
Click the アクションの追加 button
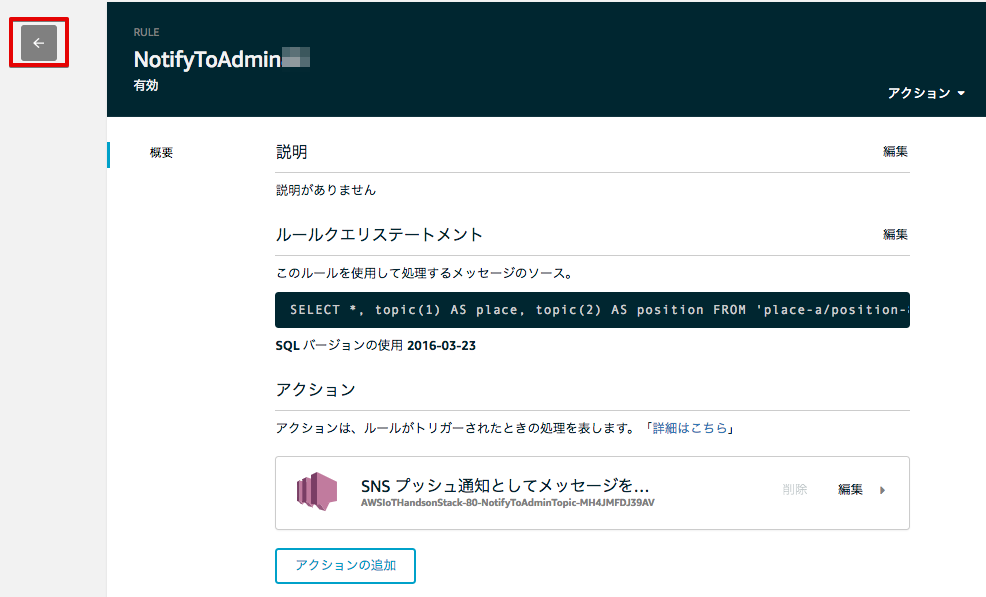[x=345, y=566]
